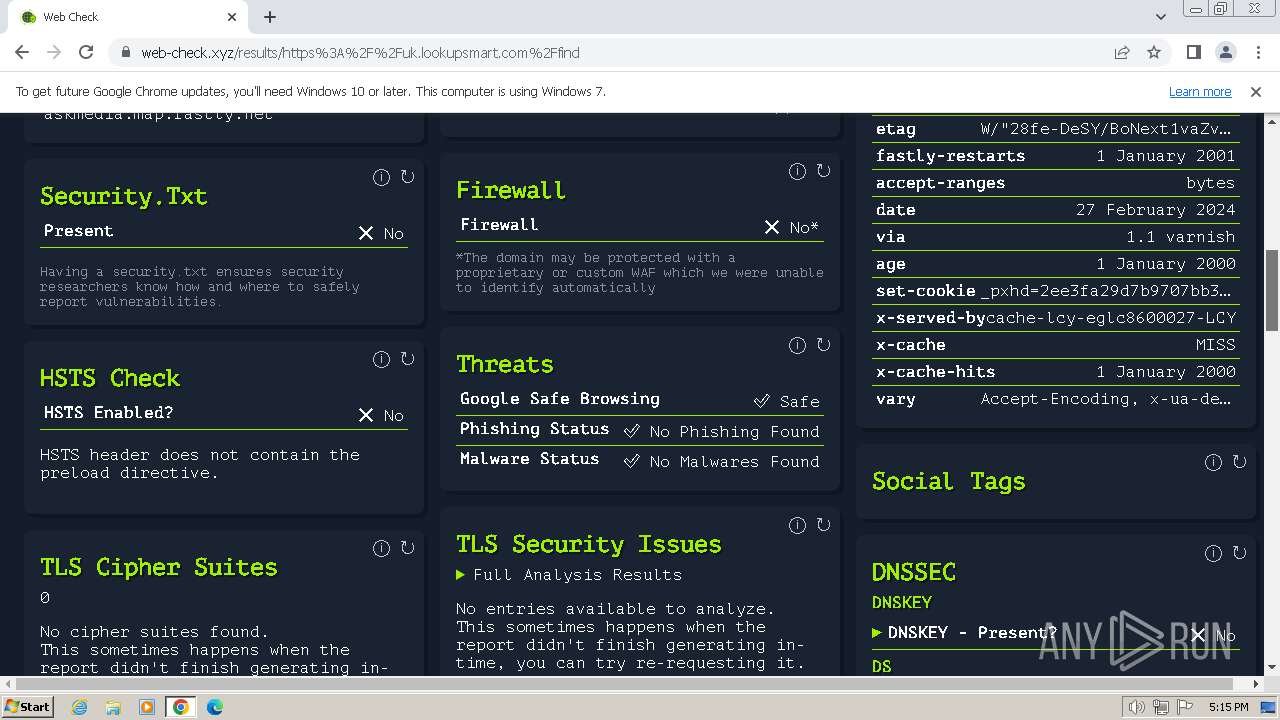
Task: Open info for TLS Security Issues card
Action: (x=797, y=525)
